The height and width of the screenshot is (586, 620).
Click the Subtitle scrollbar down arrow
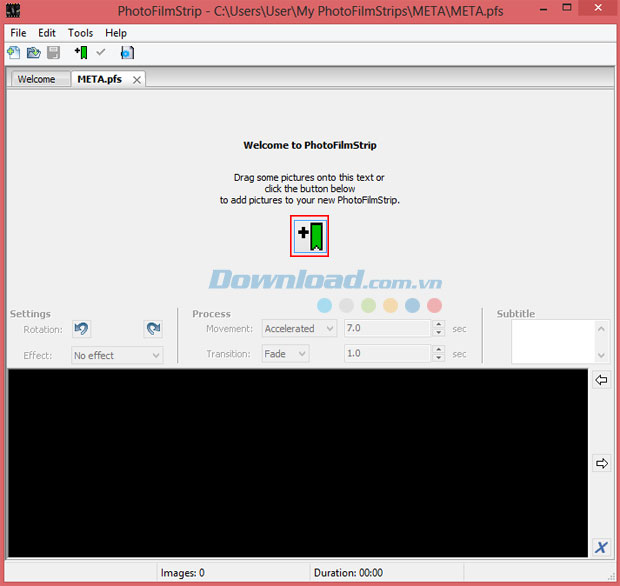click(601, 355)
